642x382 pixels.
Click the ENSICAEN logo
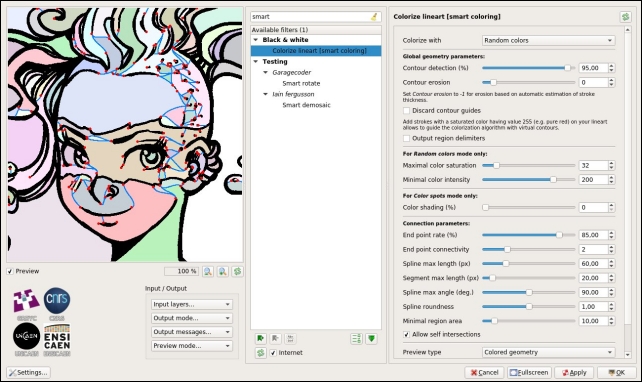pyautogui.click(x=57, y=339)
